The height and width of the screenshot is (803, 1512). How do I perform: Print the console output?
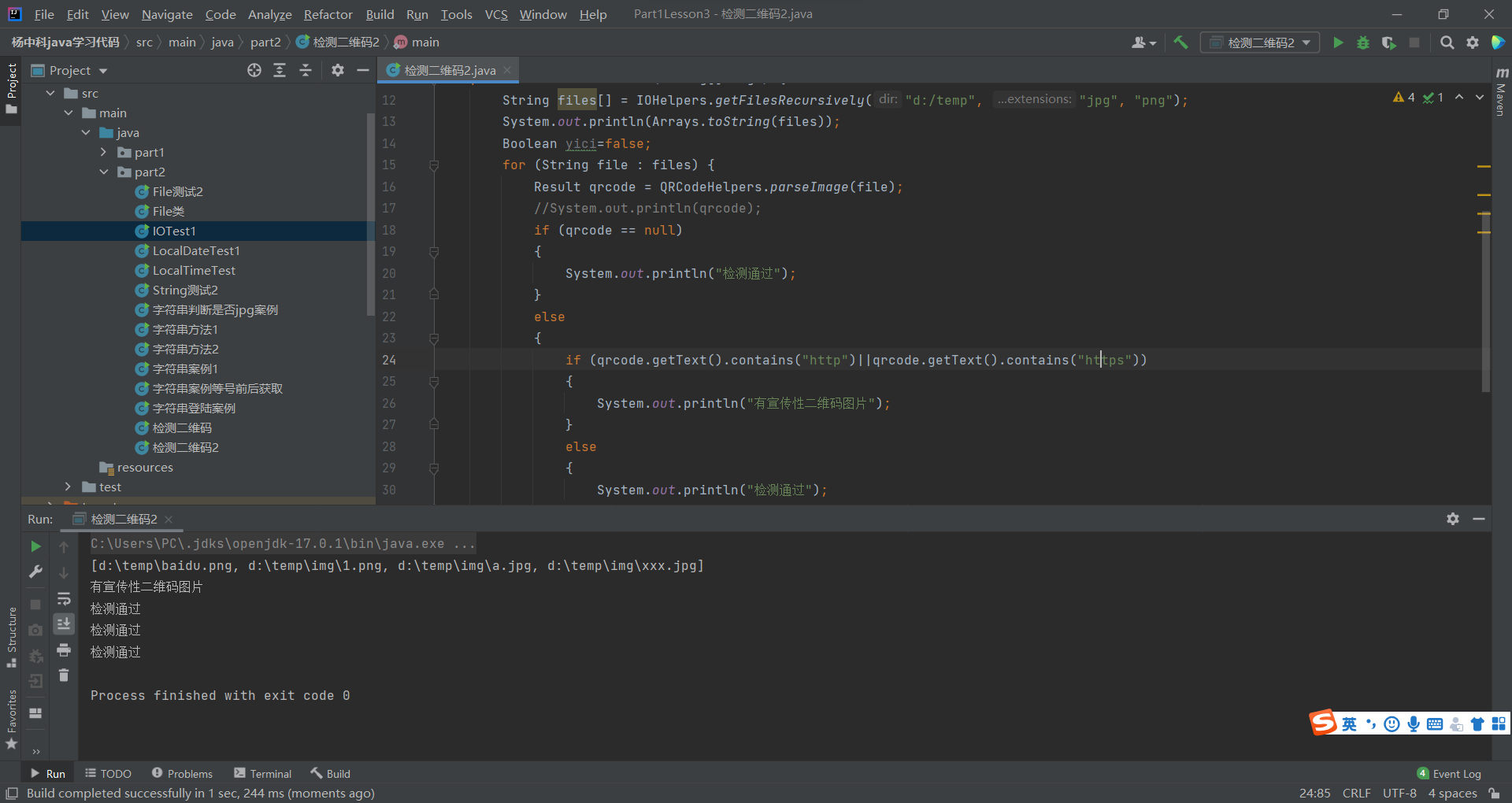[64, 649]
